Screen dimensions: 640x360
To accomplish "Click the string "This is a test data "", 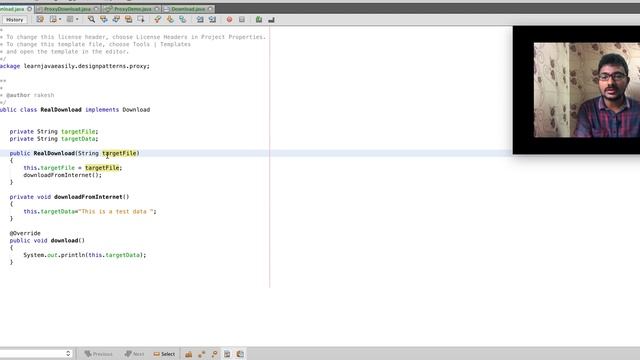I will coord(116,211).
